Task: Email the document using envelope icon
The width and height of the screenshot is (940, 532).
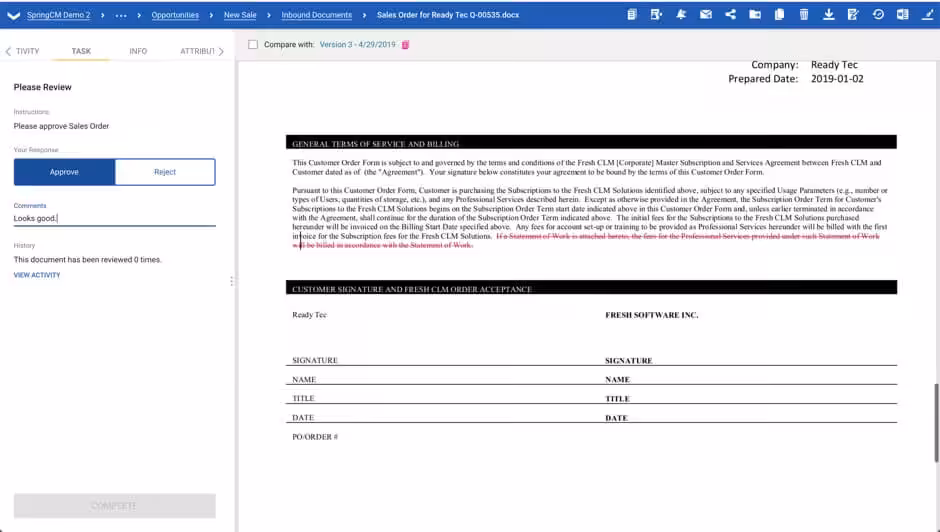Action: tap(706, 14)
